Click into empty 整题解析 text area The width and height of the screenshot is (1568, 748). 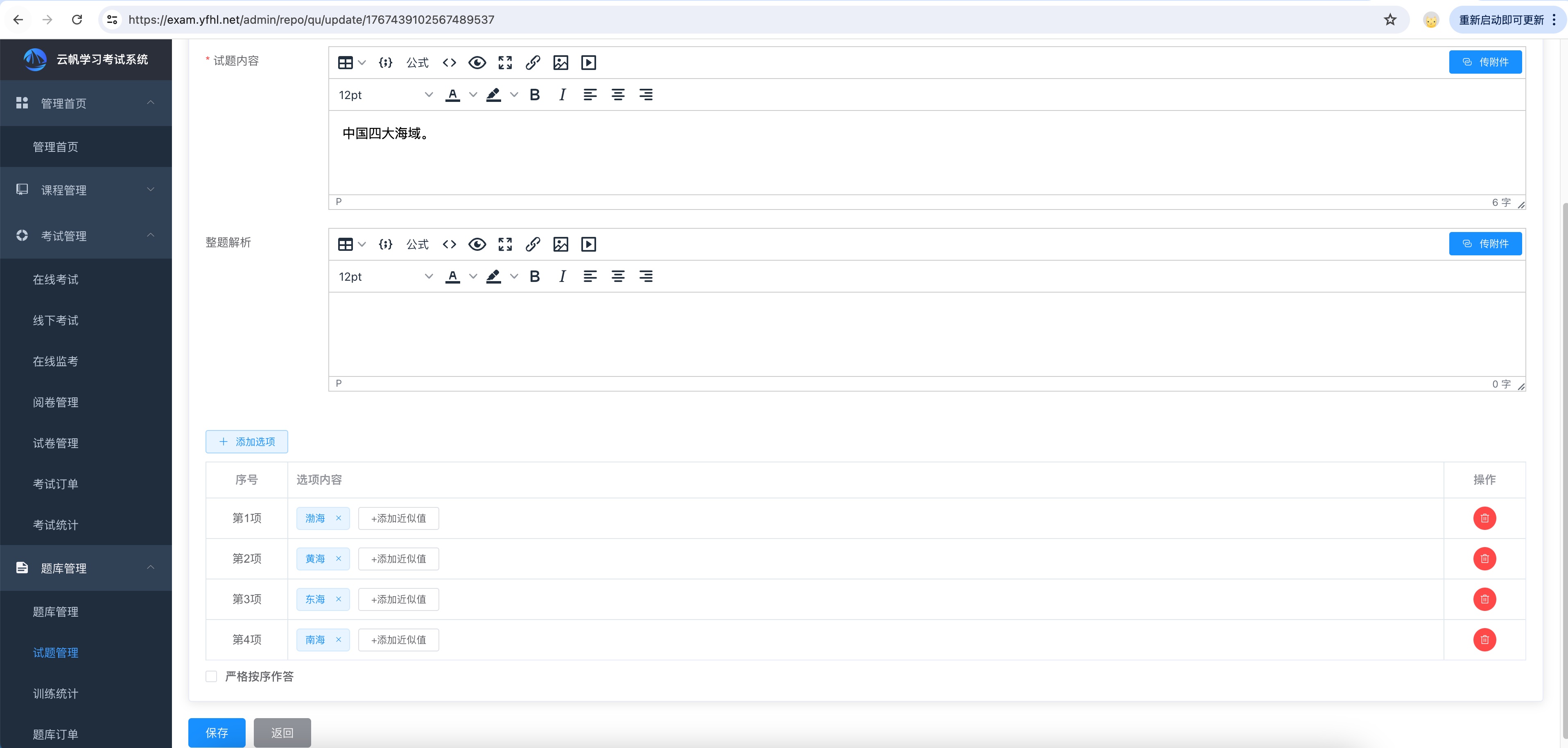pos(926,334)
